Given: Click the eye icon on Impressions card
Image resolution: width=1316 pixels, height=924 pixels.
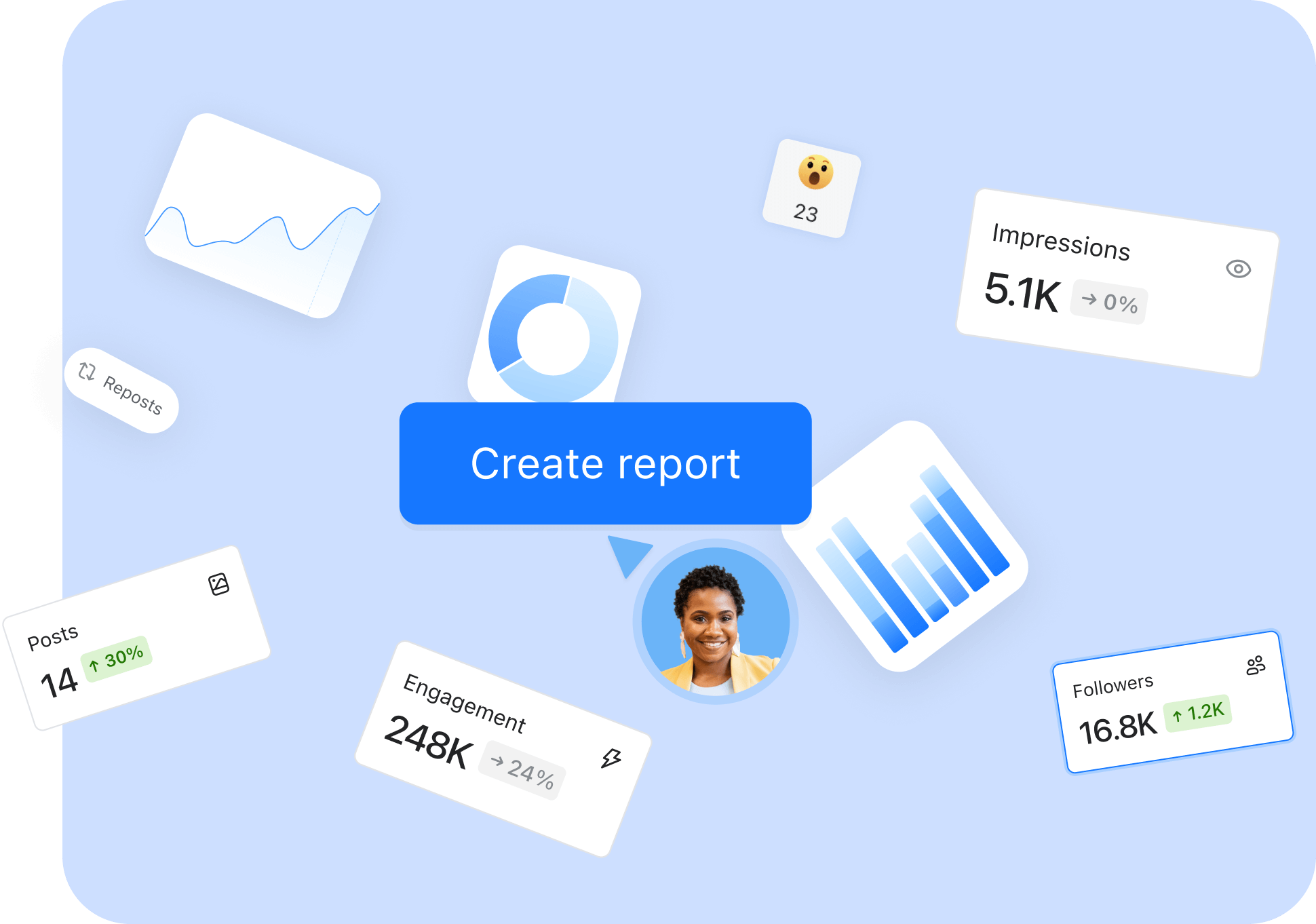Looking at the screenshot, I should pyautogui.click(x=1238, y=269).
